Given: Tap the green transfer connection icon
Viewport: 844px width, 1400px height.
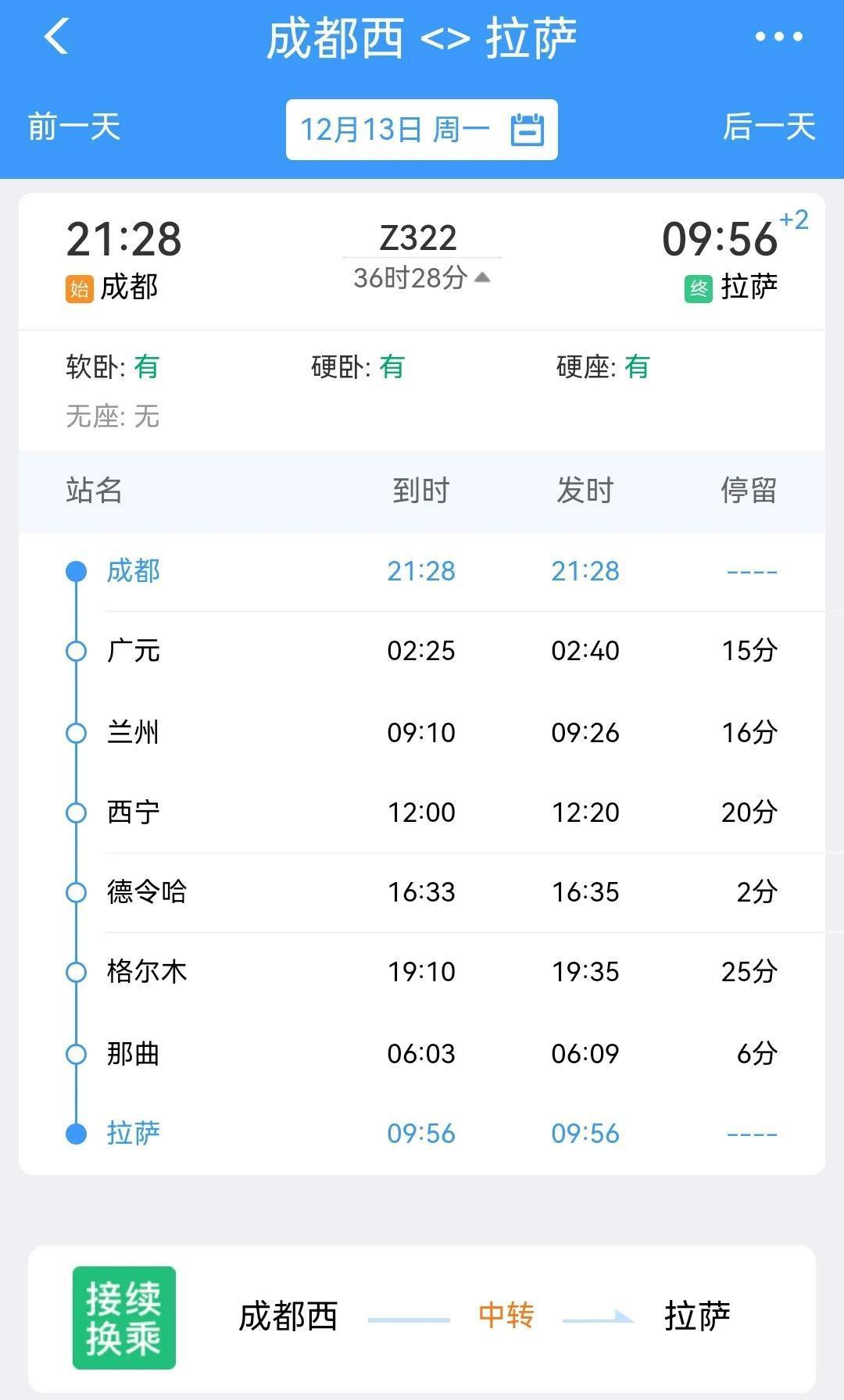Looking at the screenshot, I should pos(123,1317).
